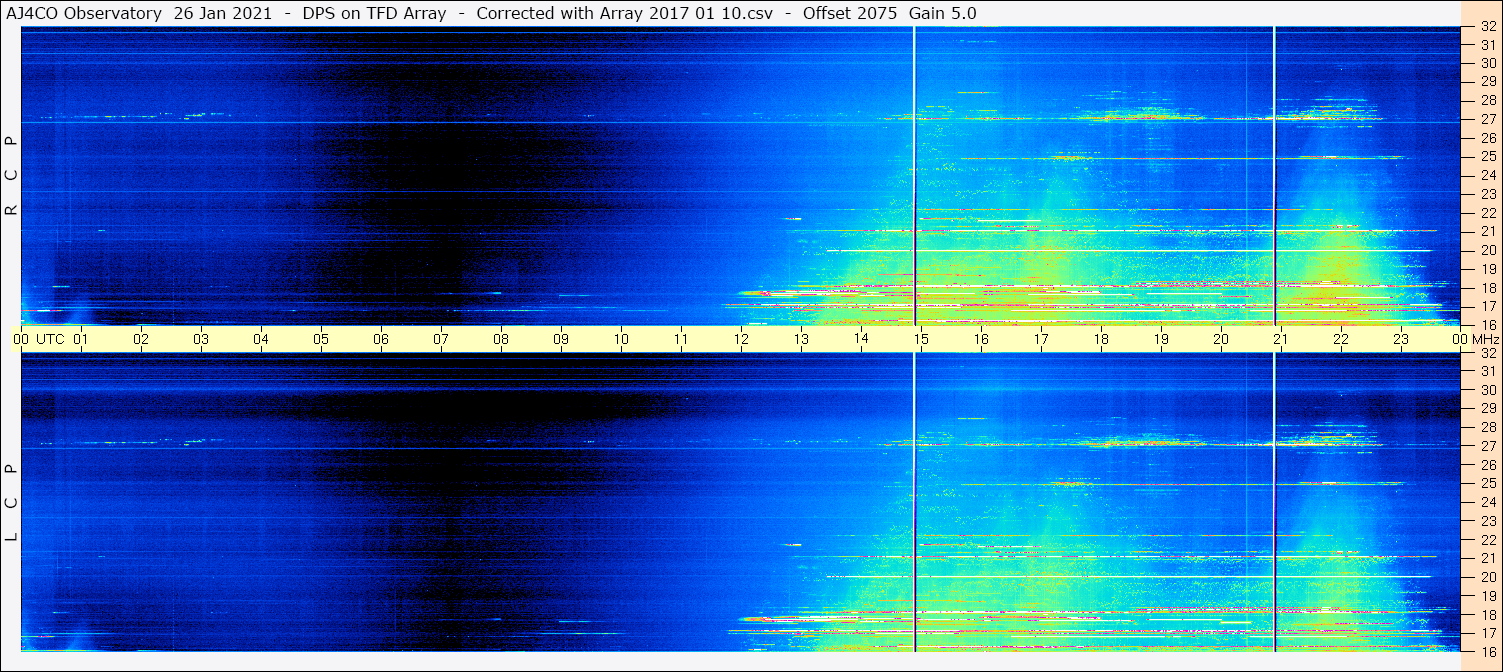Viewport: 1503px width, 672px height.
Task: Click the 20 MHz label of LCP panel
Action: [x=1487, y=577]
